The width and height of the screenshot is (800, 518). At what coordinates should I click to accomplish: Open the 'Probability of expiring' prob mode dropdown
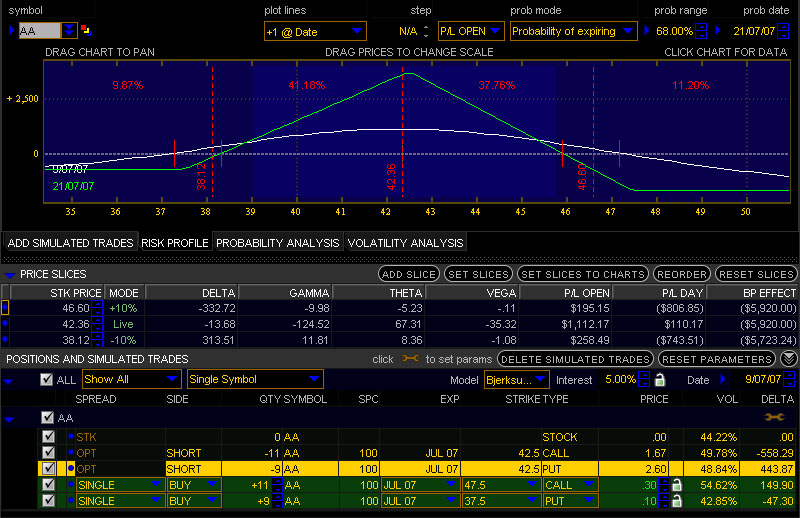pos(573,31)
